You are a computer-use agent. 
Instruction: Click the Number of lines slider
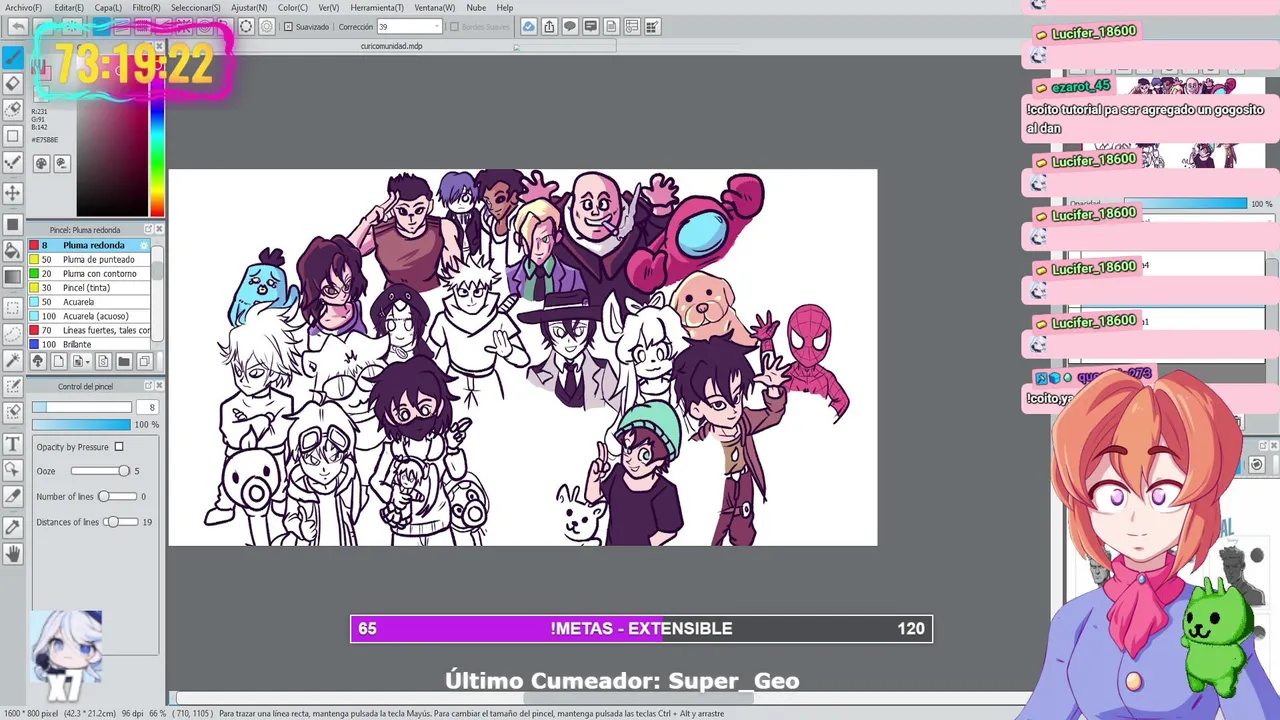click(117, 497)
